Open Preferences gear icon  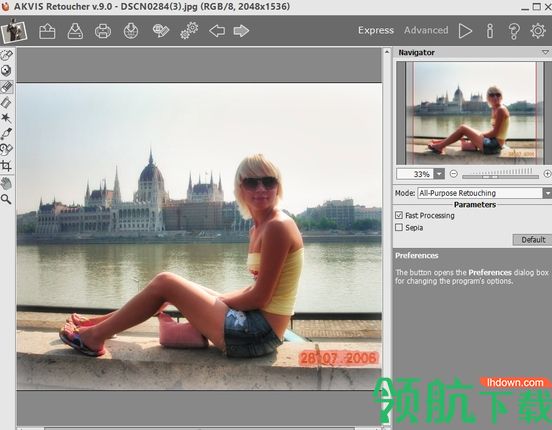[538, 31]
